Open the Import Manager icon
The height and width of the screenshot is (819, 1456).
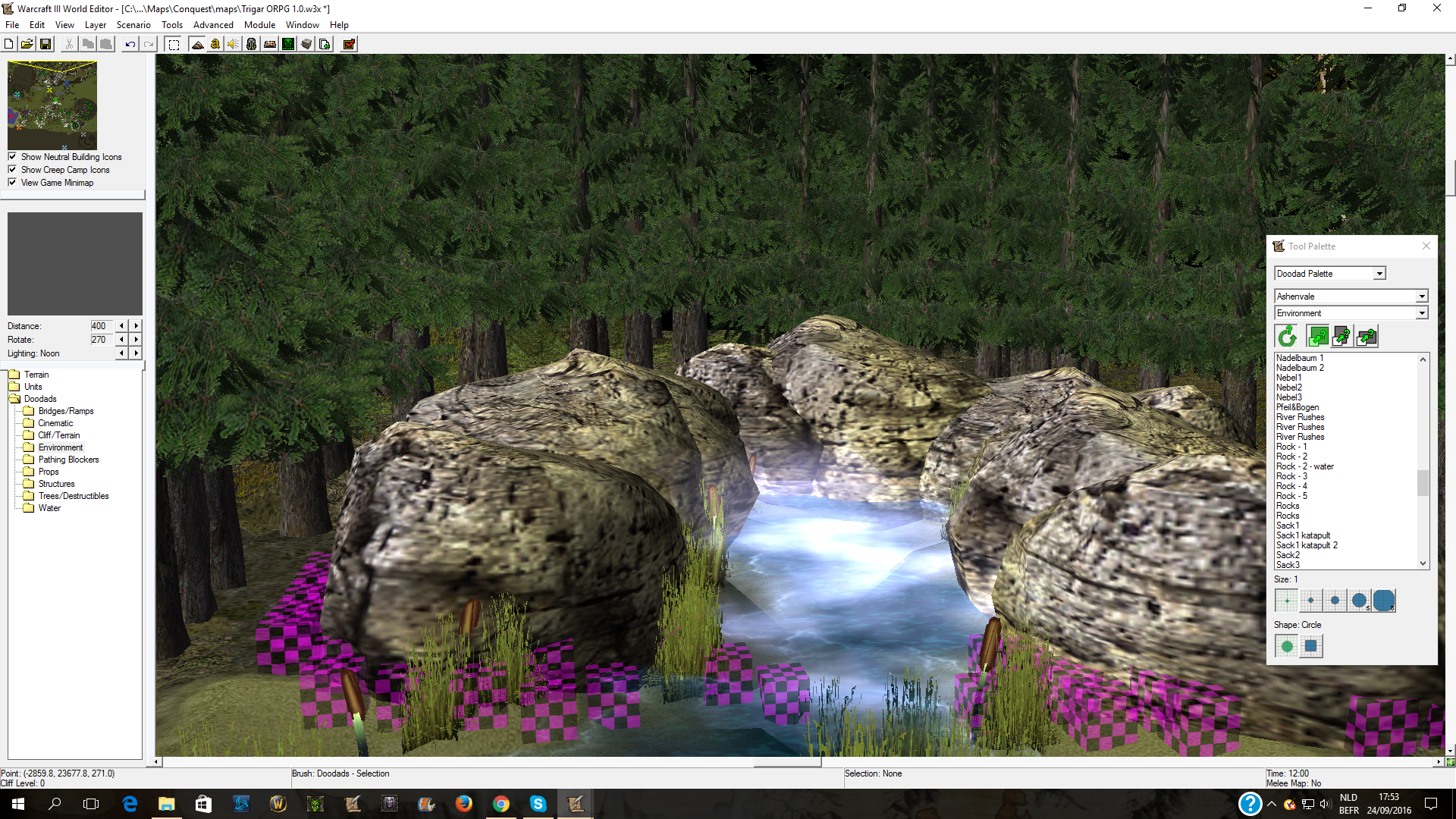tap(325, 44)
